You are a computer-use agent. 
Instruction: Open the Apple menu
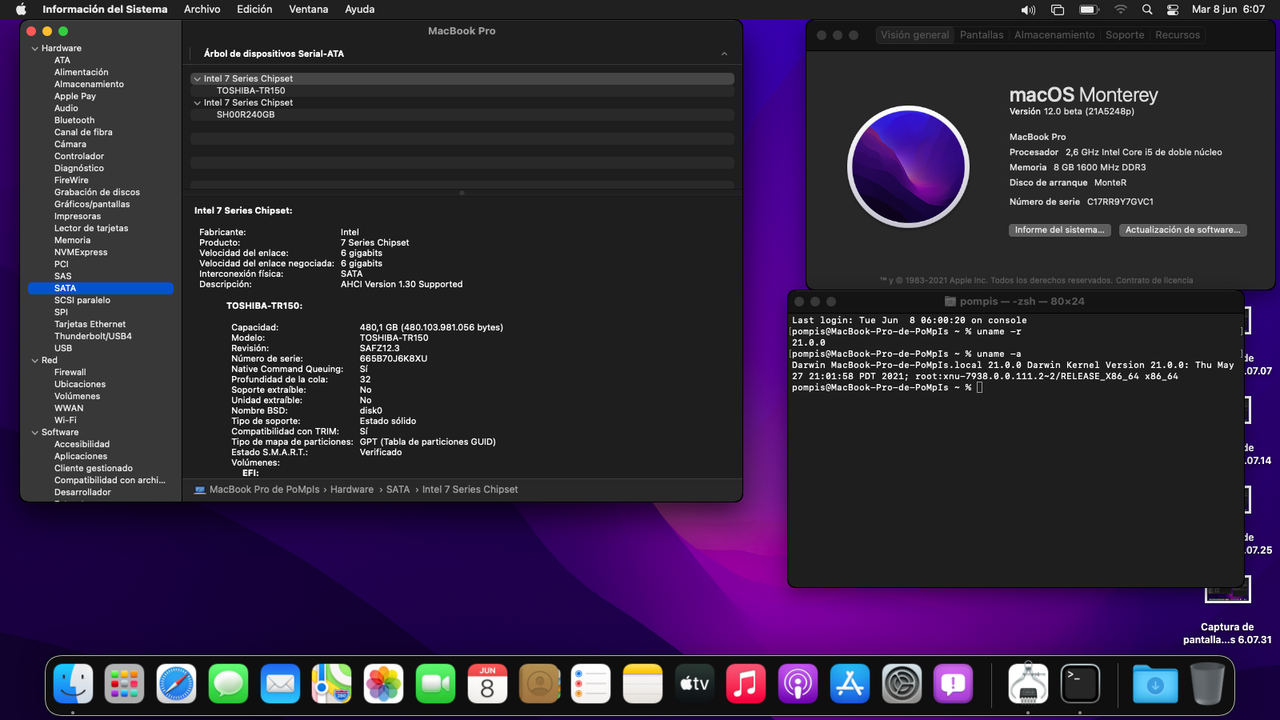click(20, 9)
